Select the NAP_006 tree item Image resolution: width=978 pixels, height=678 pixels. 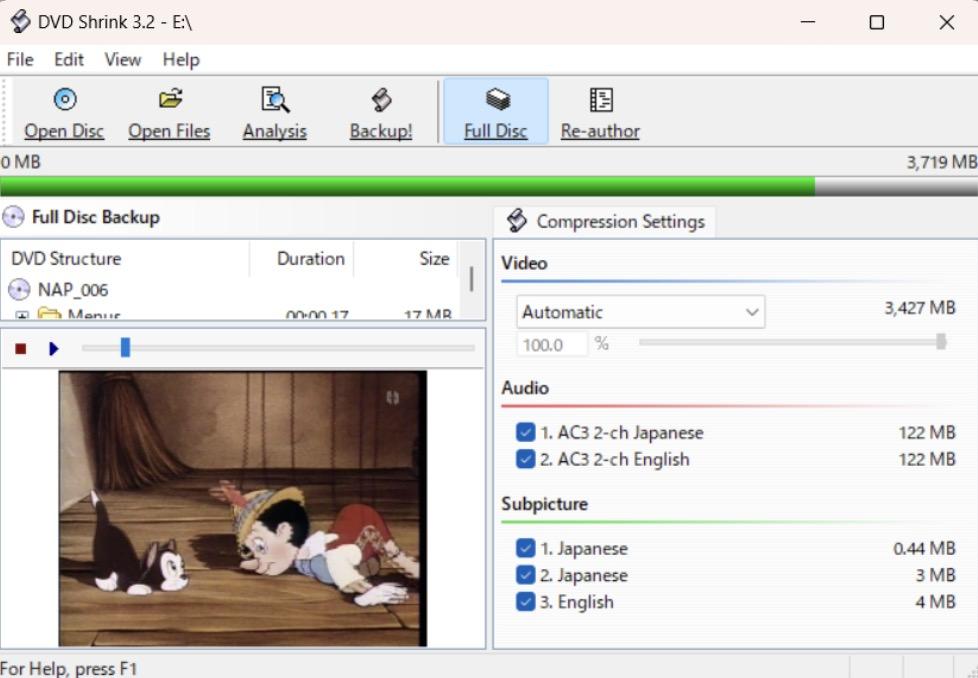73,290
